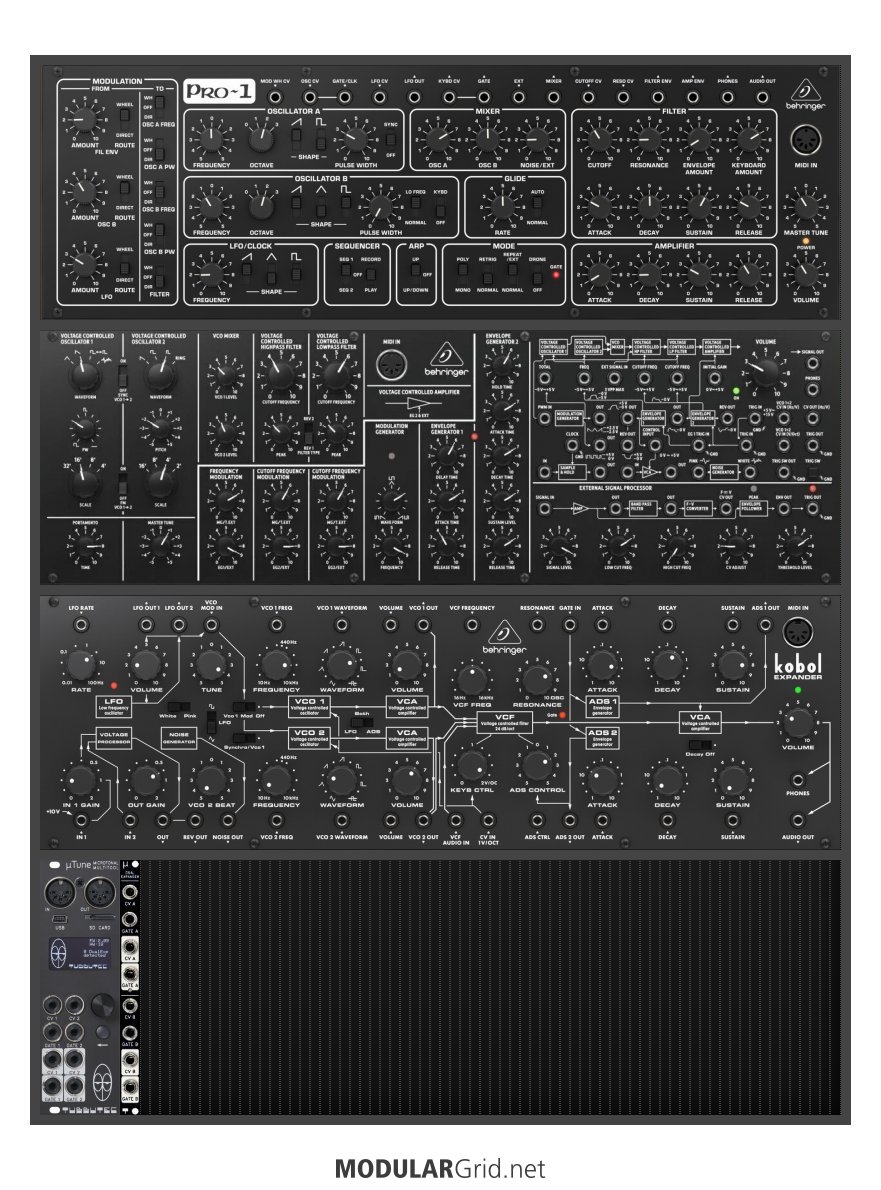Click the K-2 main Volume knob
Image resolution: width=881 pixels, height=1190 pixels.
tap(764, 370)
